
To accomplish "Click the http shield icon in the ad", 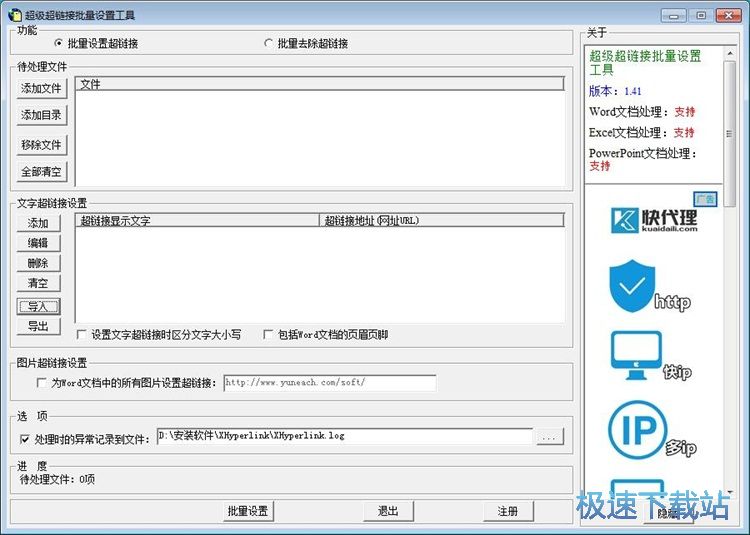I will 632,285.
